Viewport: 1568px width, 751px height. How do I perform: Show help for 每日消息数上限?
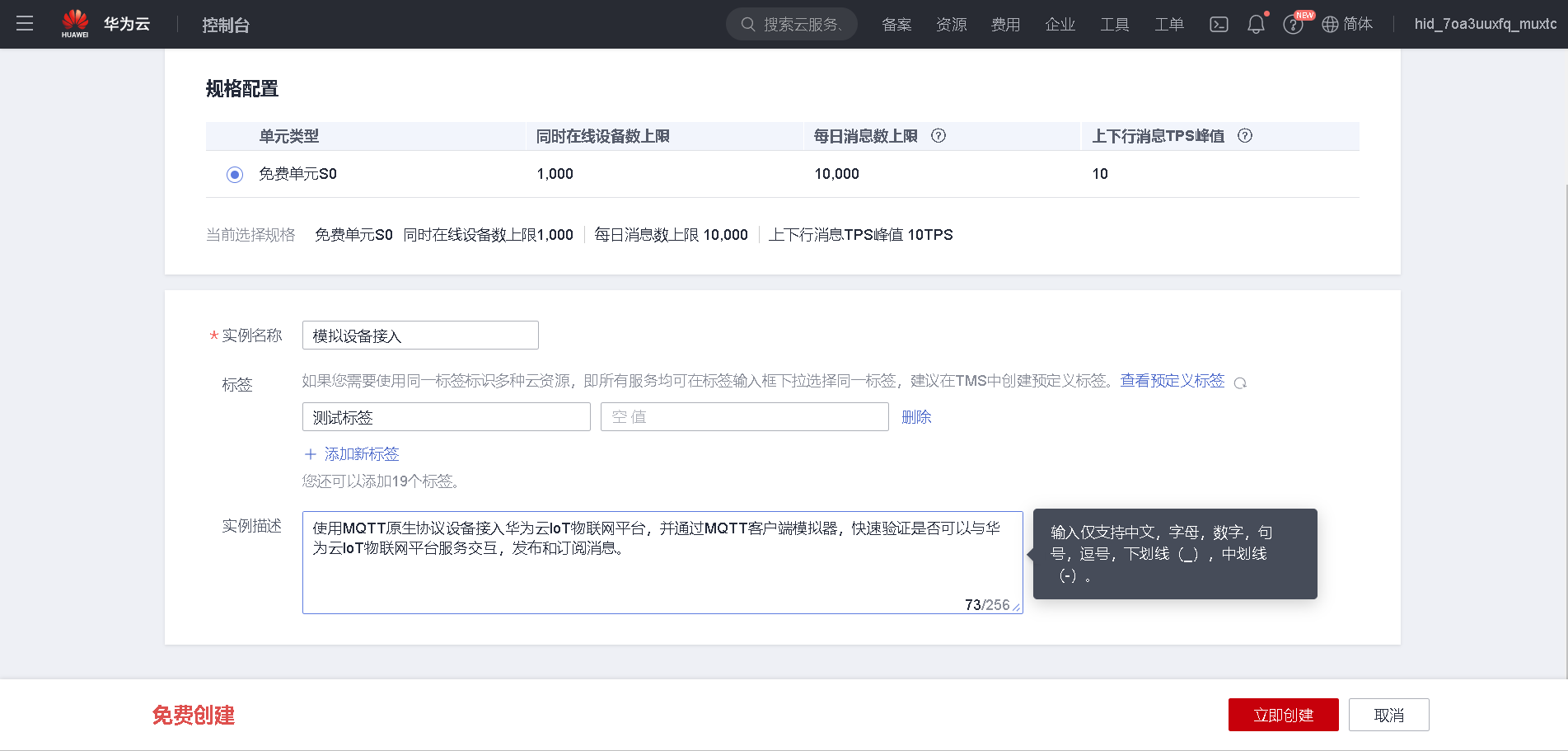(x=938, y=136)
